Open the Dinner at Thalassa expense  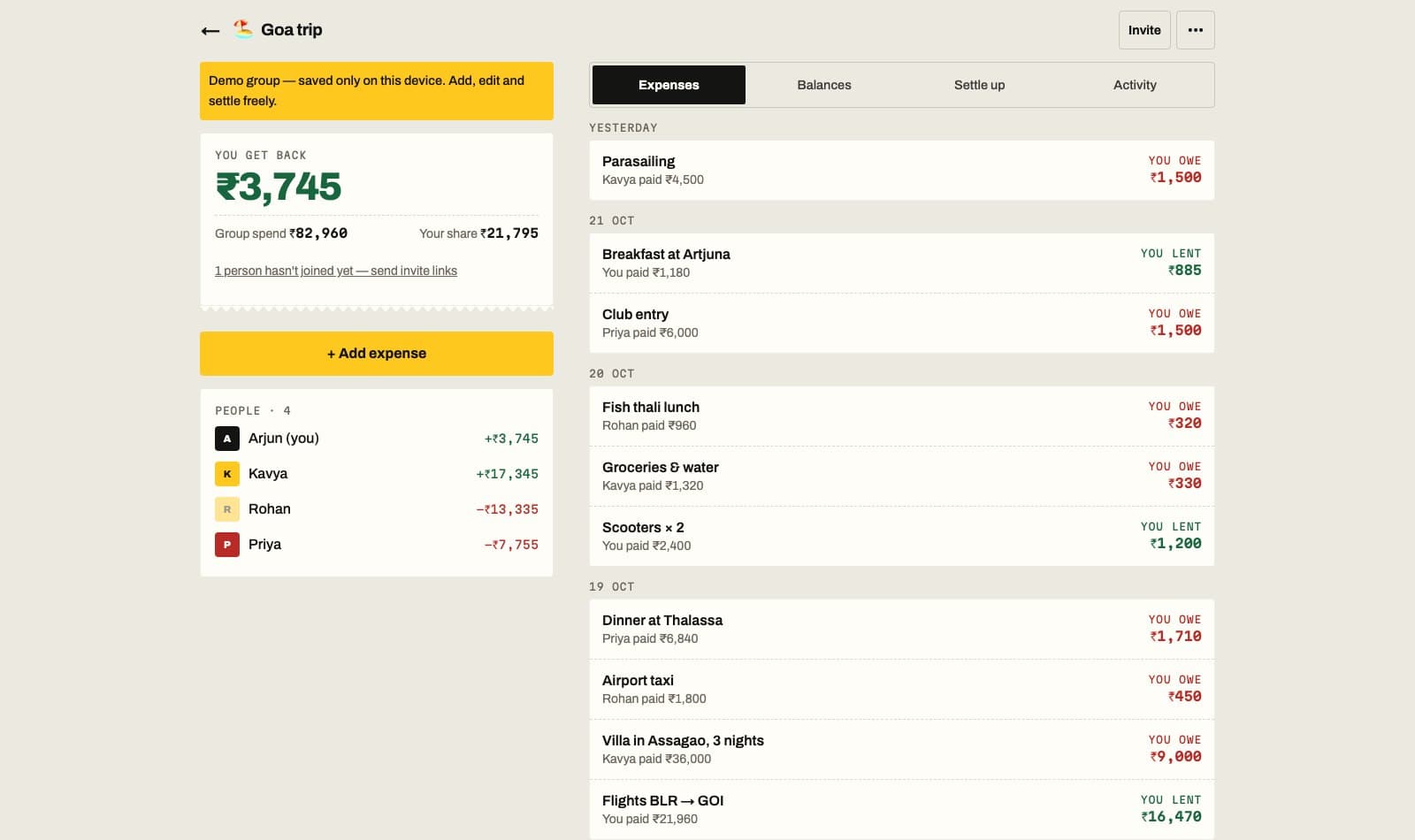pos(901,629)
